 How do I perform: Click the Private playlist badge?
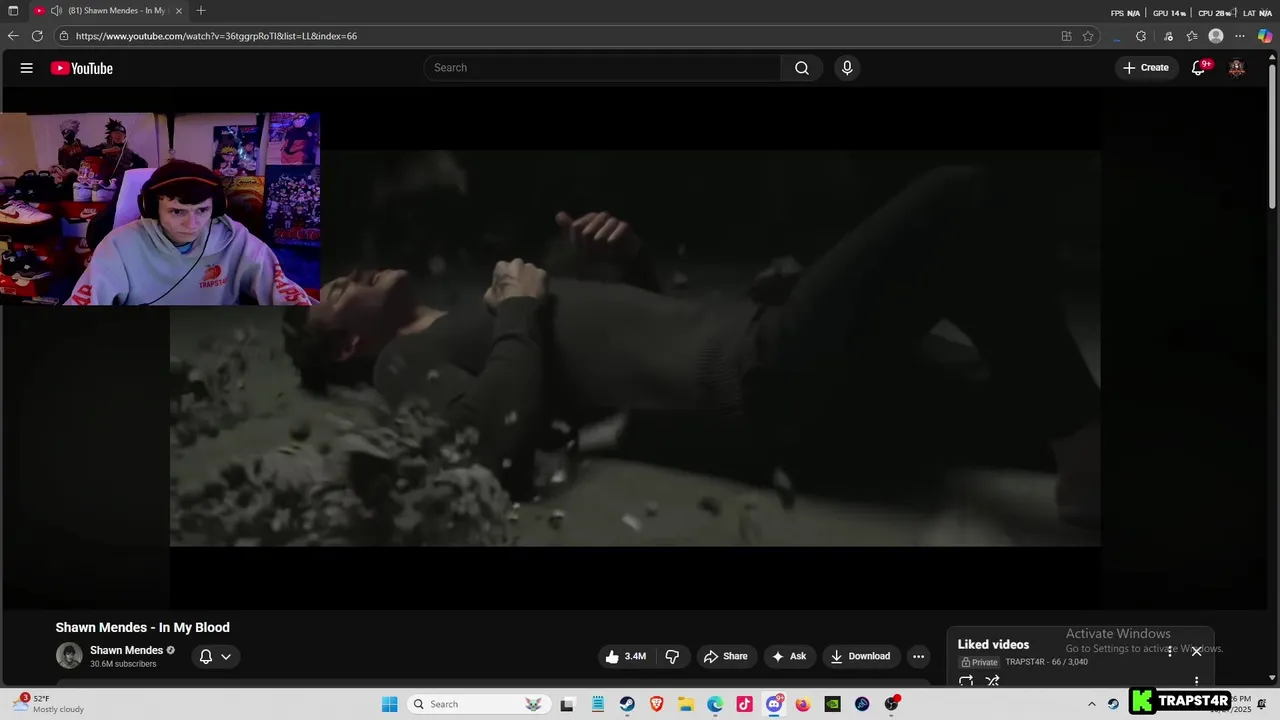(x=980, y=662)
